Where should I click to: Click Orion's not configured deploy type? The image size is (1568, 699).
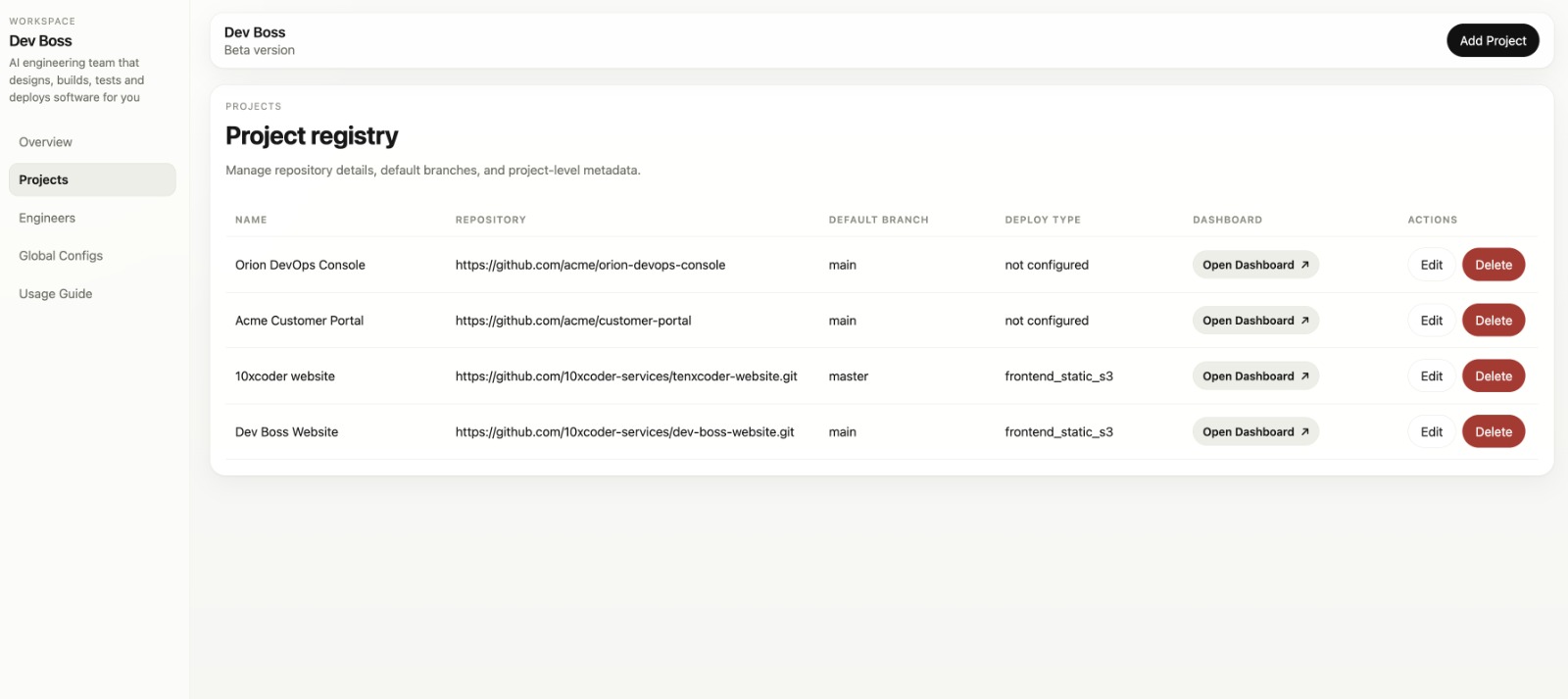click(x=1047, y=265)
